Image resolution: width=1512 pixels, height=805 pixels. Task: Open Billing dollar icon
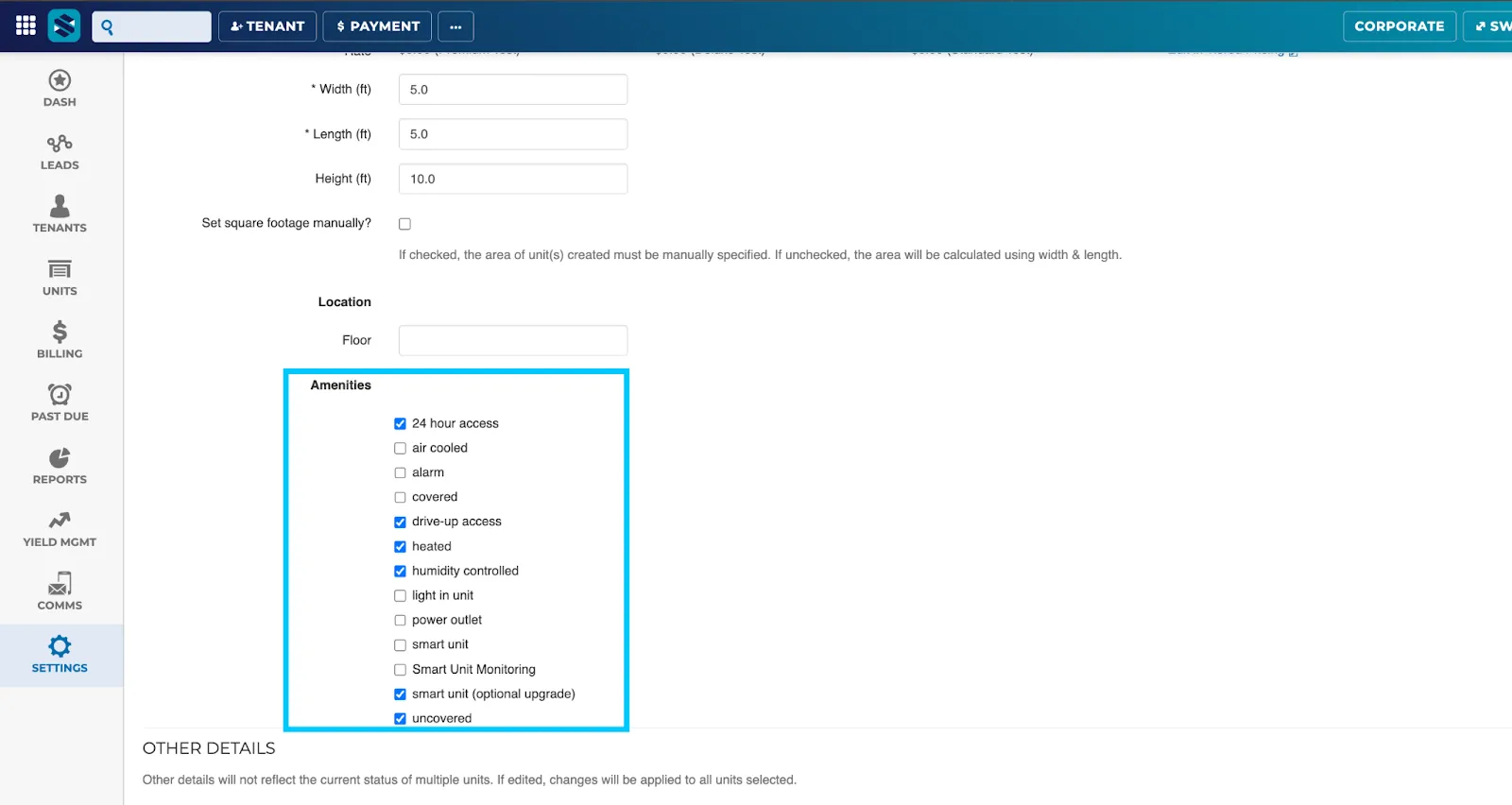[60, 332]
